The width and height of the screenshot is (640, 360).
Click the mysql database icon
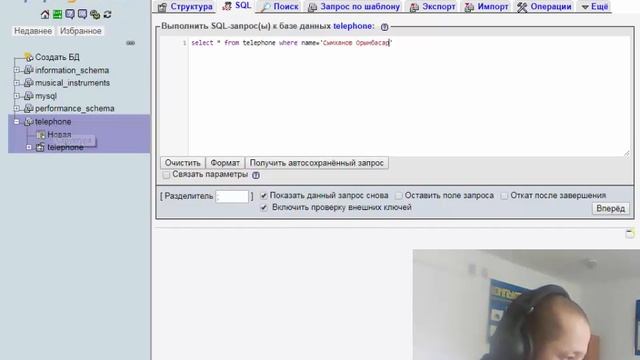(x=28, y=96)
